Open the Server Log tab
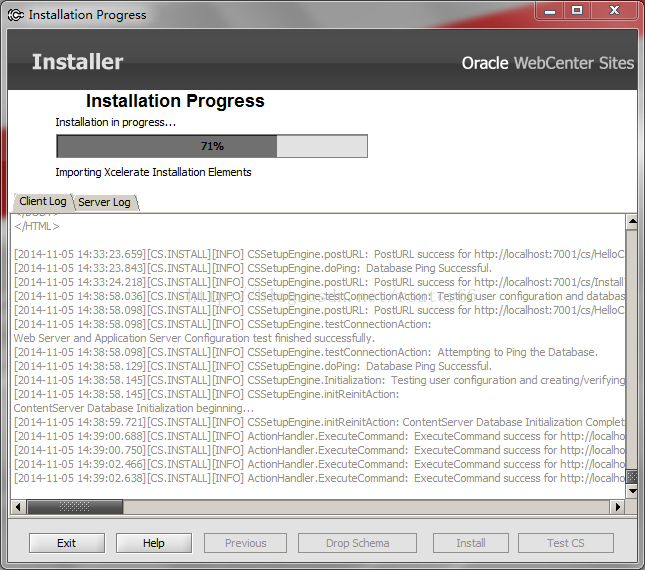This screenshot has width=645, height=570. point(104,202)
